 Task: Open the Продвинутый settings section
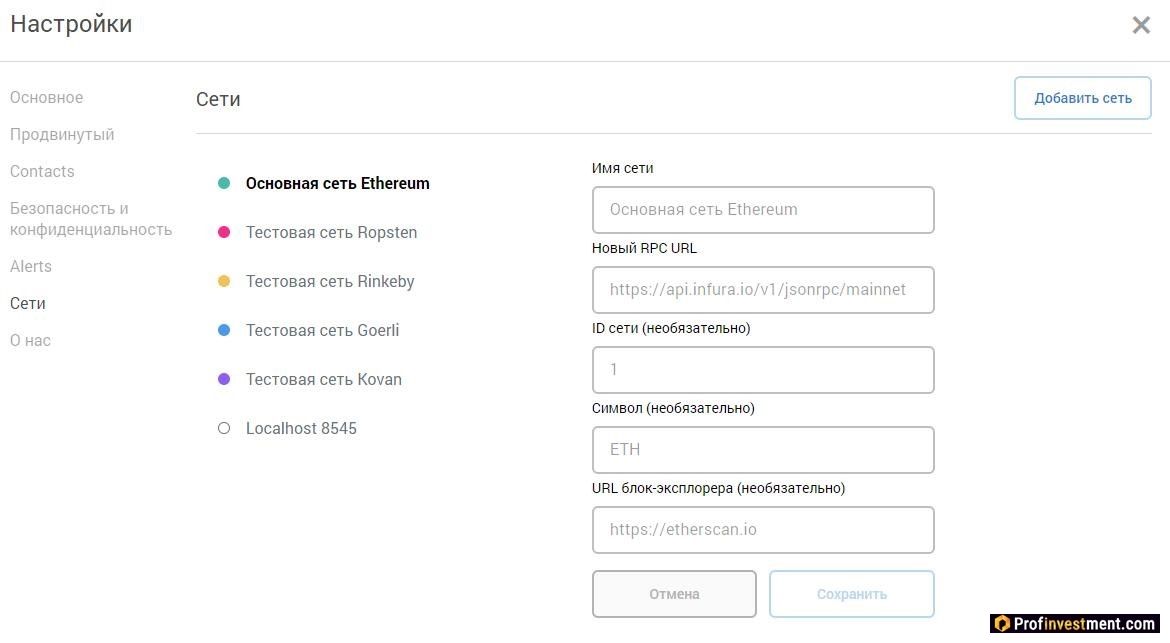tap(62, 134)
